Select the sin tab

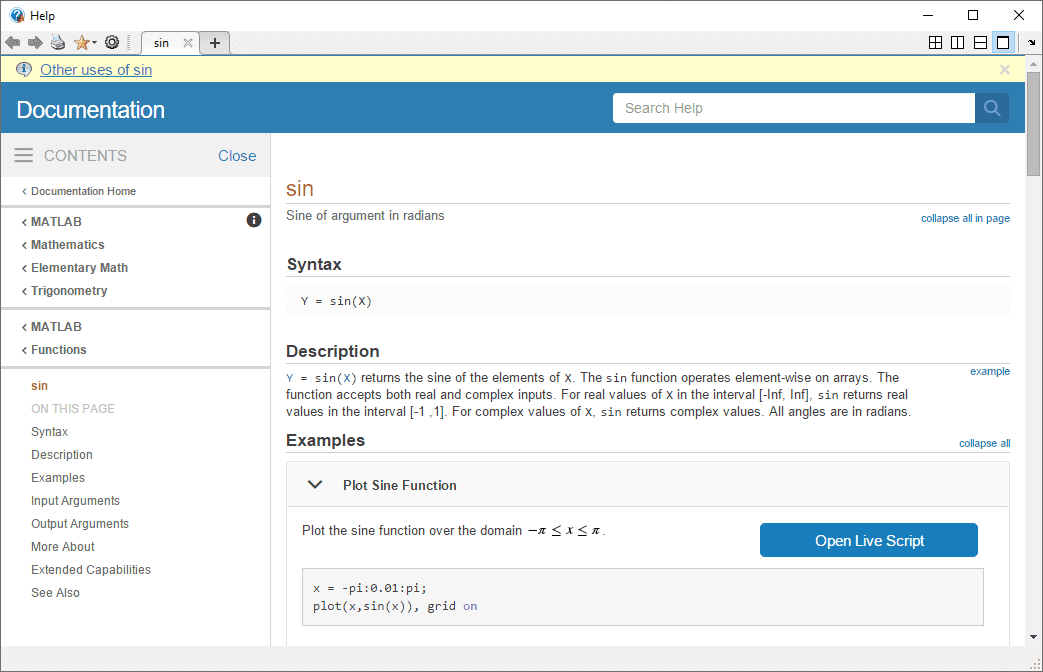tap(161, 43)
